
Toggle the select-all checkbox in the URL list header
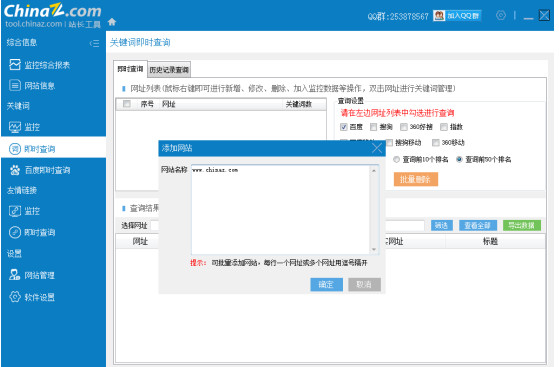click(126, 104)
